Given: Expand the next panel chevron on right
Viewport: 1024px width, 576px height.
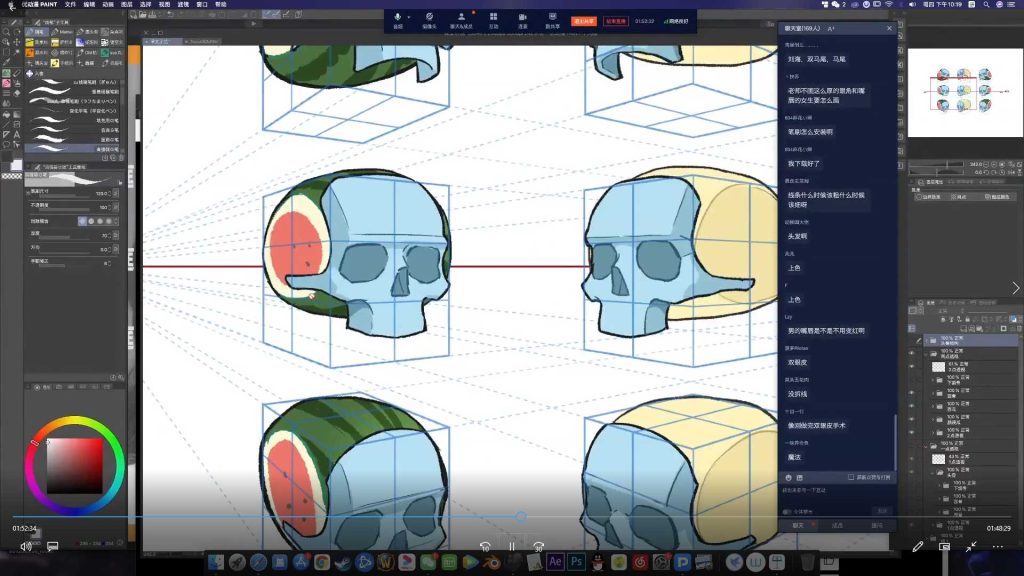Looking at the screenshot, I should [x=1016, y=288].
